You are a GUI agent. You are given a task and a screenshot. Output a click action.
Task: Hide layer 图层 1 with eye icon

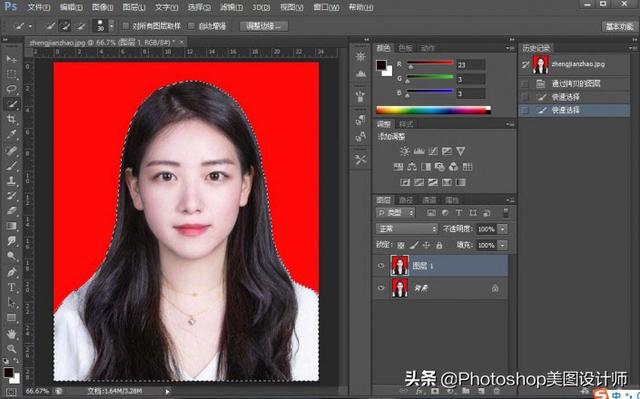[x=381, y=266]
